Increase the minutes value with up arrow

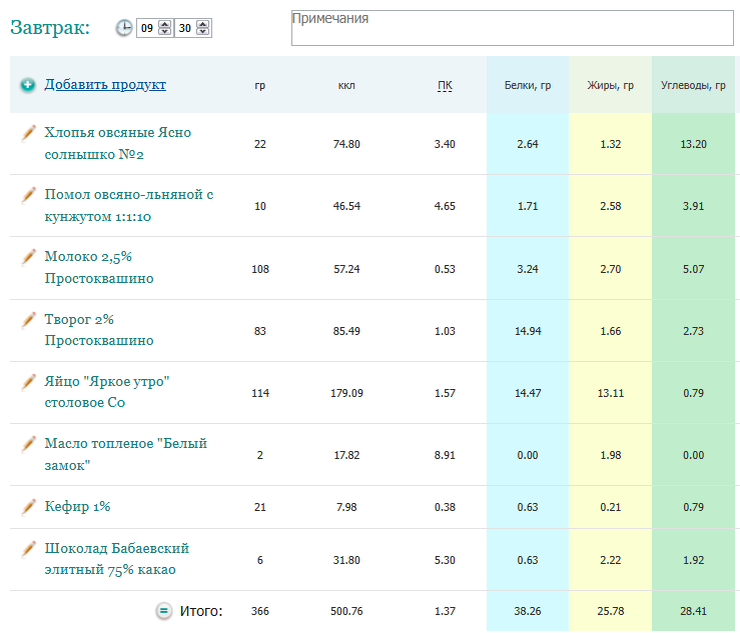(x=203, y=24)
